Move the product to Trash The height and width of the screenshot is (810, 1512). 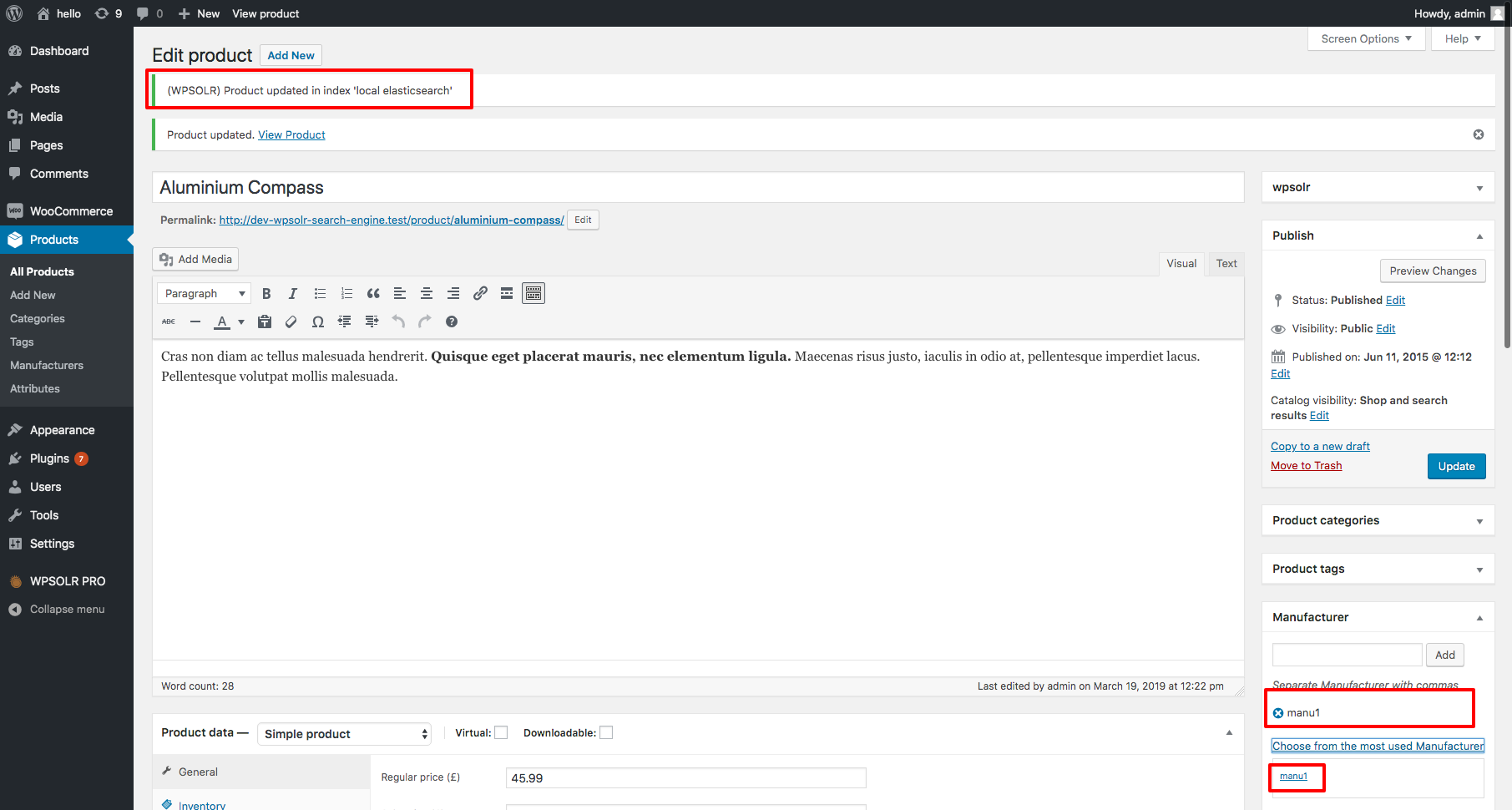[1307, 465]
